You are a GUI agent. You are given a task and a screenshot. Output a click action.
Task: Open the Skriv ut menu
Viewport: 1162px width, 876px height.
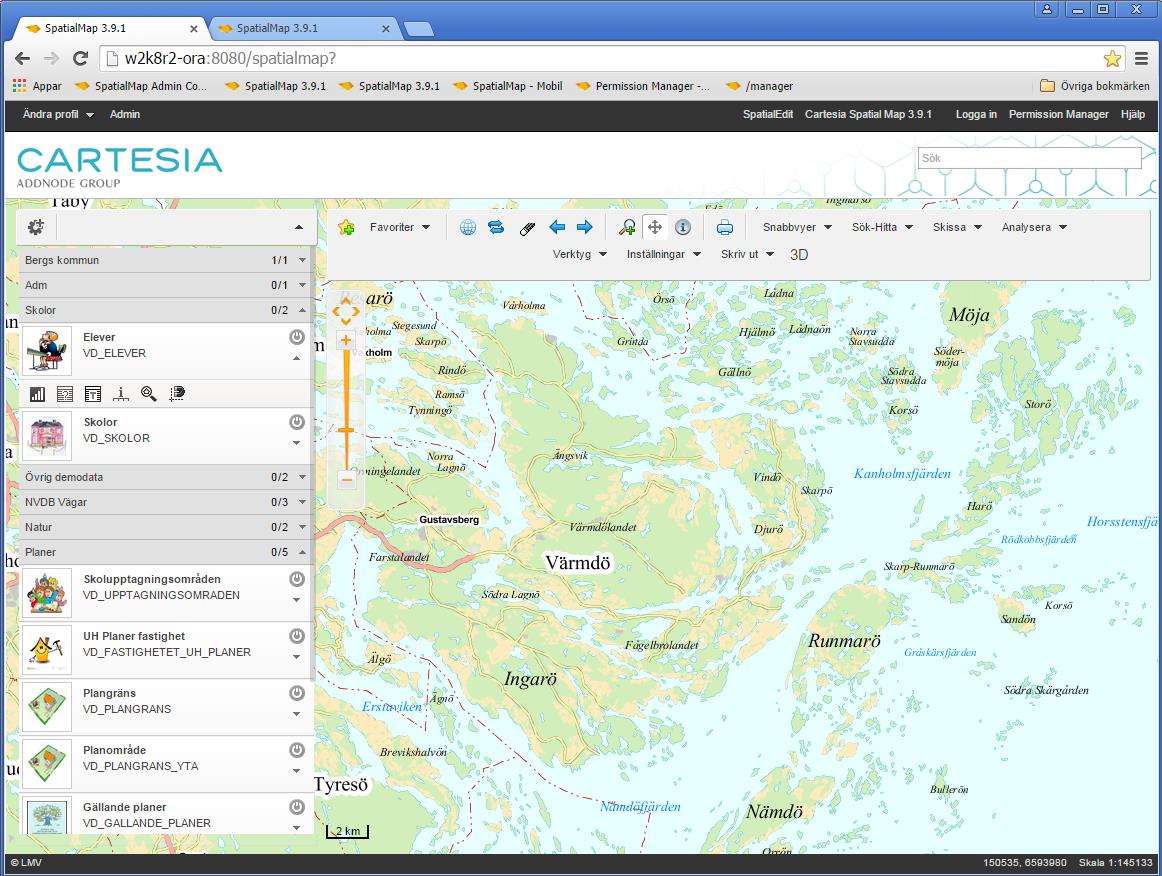tap(747, 254)
